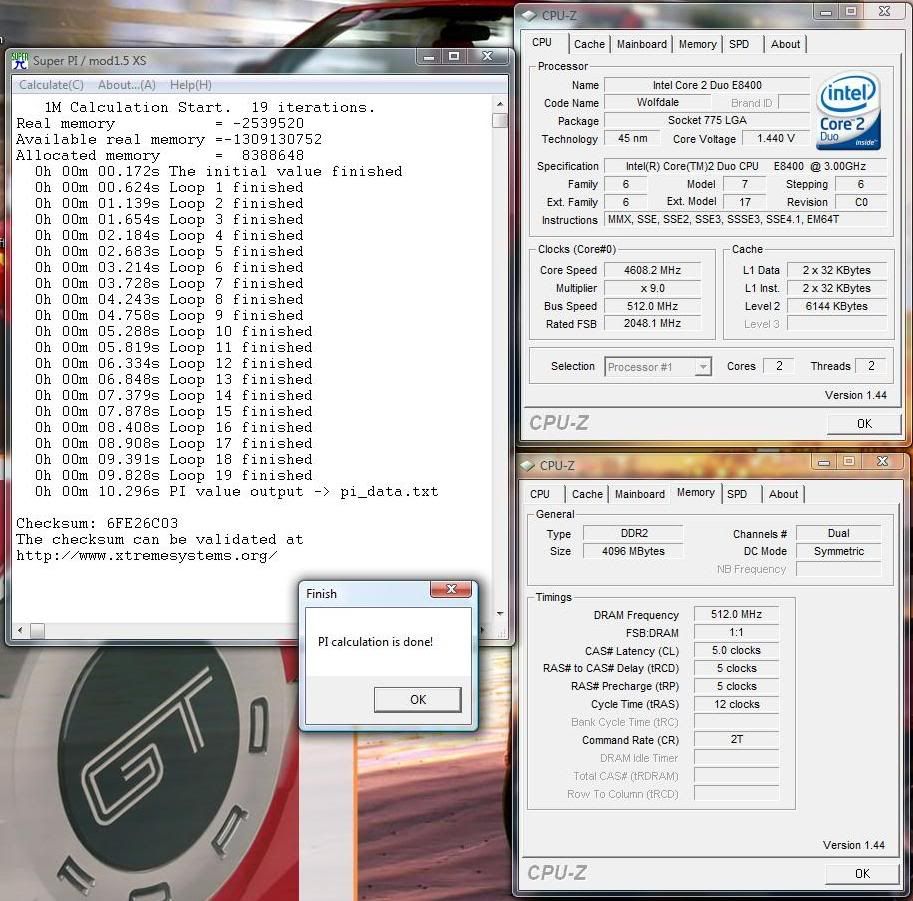Screen dimensions: 913x901
Task: Click OK in the top CPU-Z window
Action: tap(864, 424)
